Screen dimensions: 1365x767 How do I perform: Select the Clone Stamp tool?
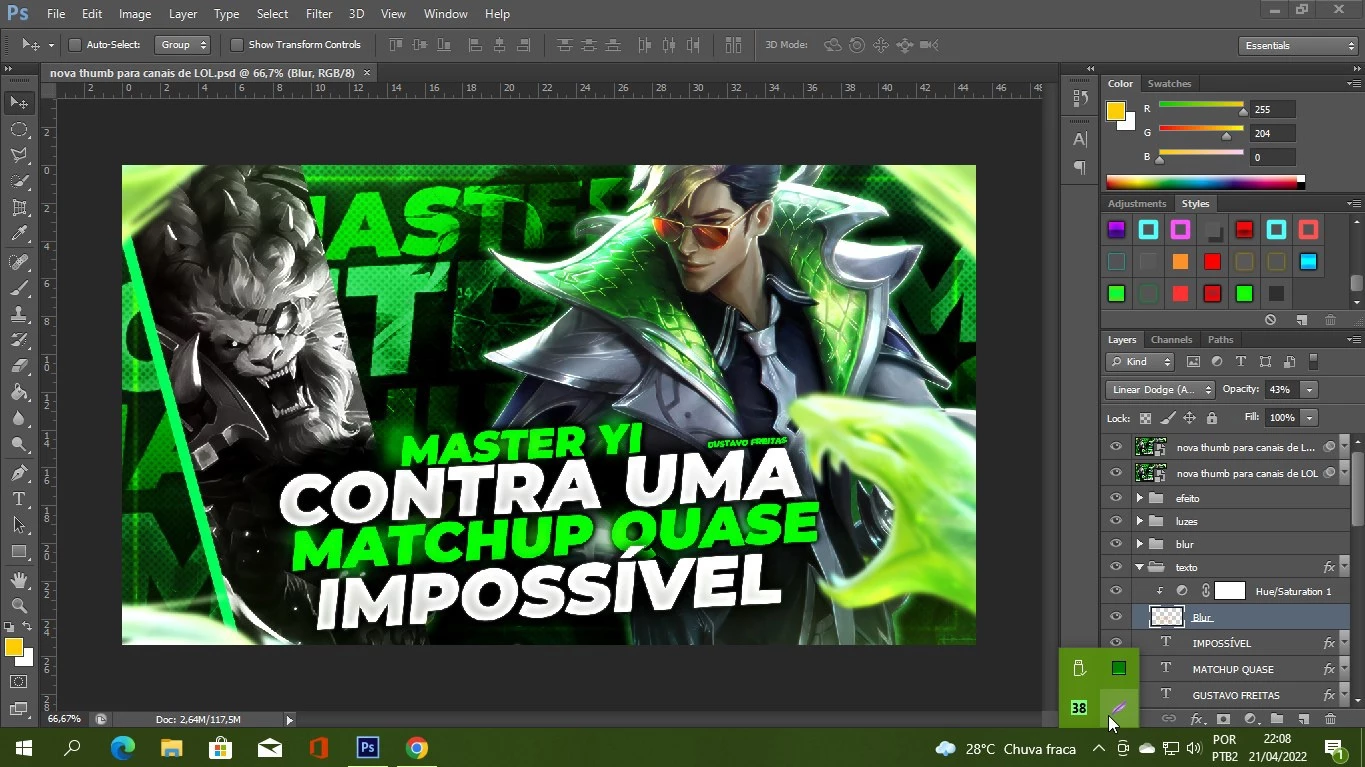(x=19, y=314)
